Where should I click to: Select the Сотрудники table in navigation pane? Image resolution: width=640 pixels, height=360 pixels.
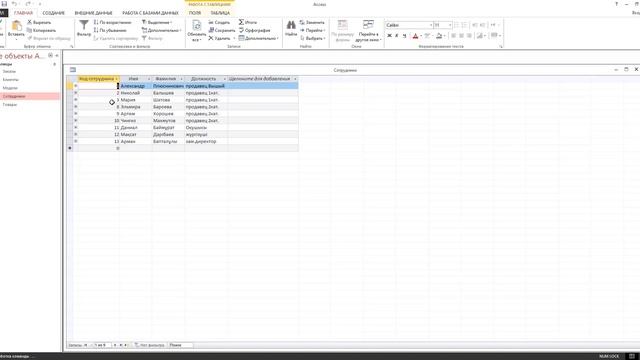tap(30, 96)
